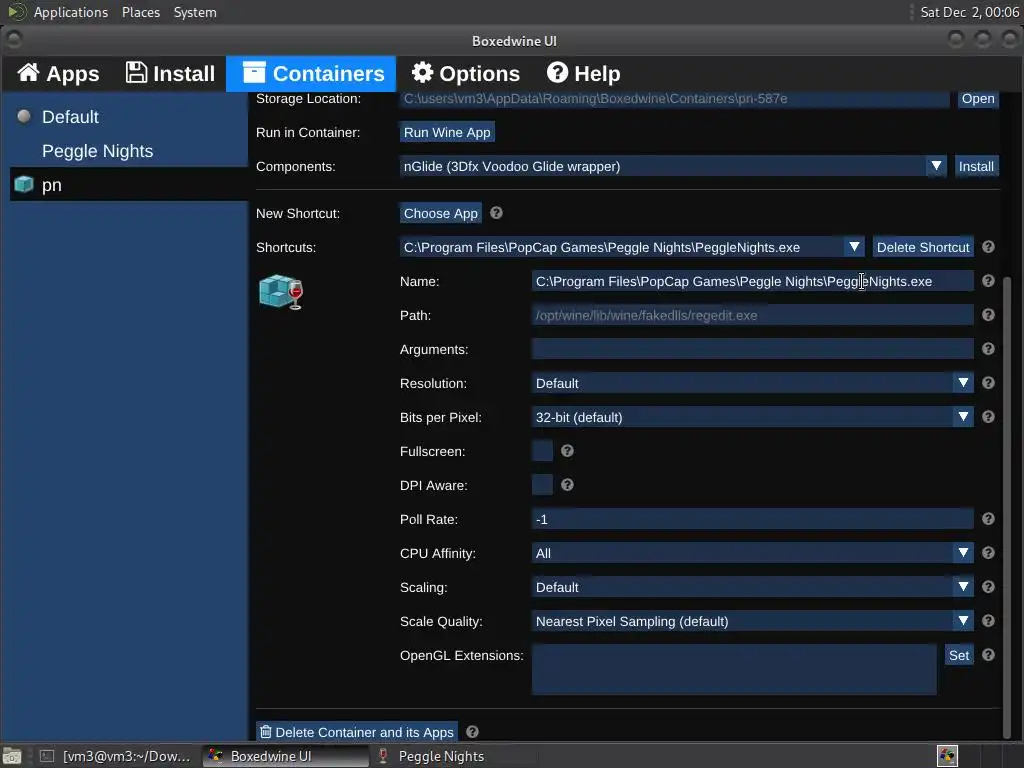Click the Set OpenGL Extensions button
Screen dimensions: 1024x768
tap(959, 655)
